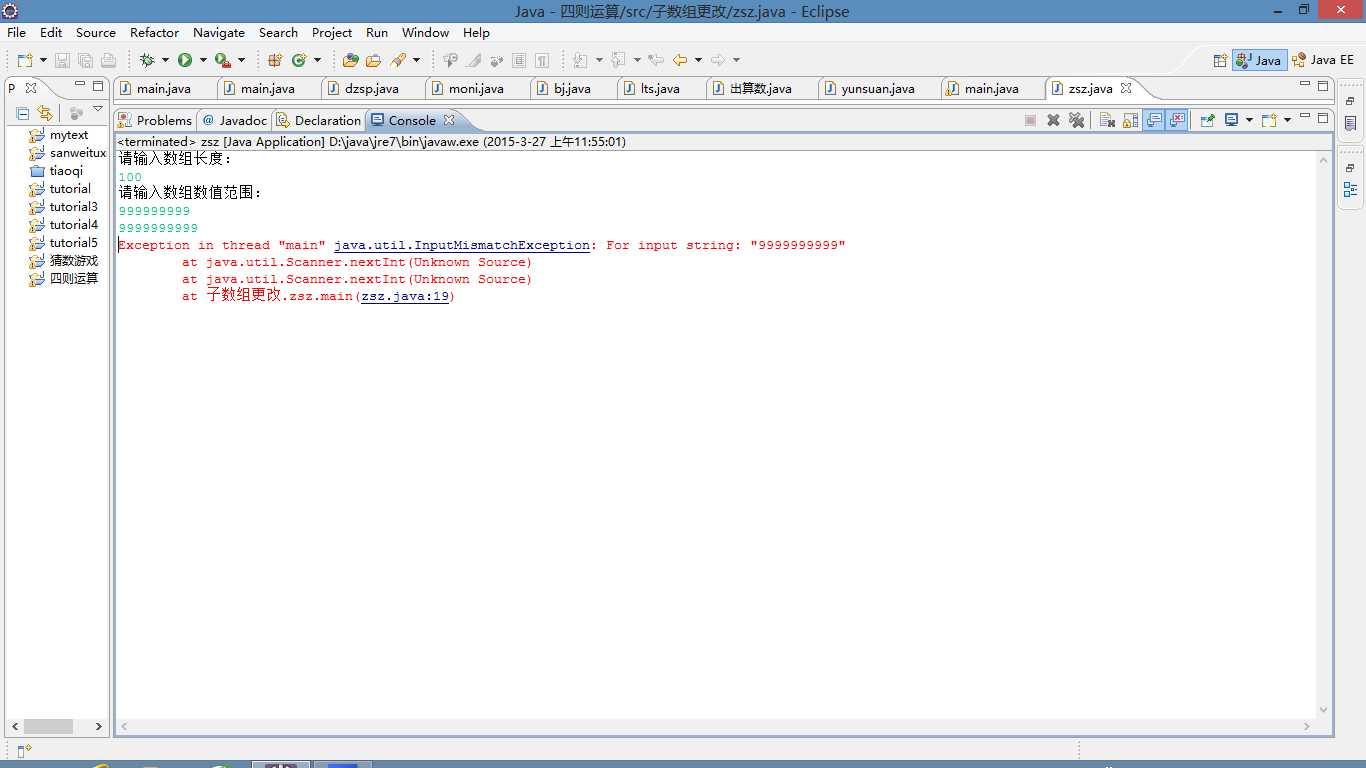
Task: Open the yunsuan.java editor tab
Action: tap(878, 88)
